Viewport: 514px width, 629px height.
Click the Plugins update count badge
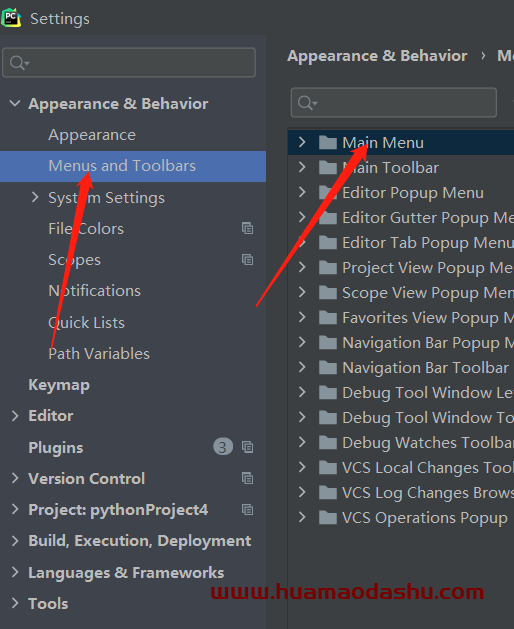pyautogui.click(x=223, y=447)
